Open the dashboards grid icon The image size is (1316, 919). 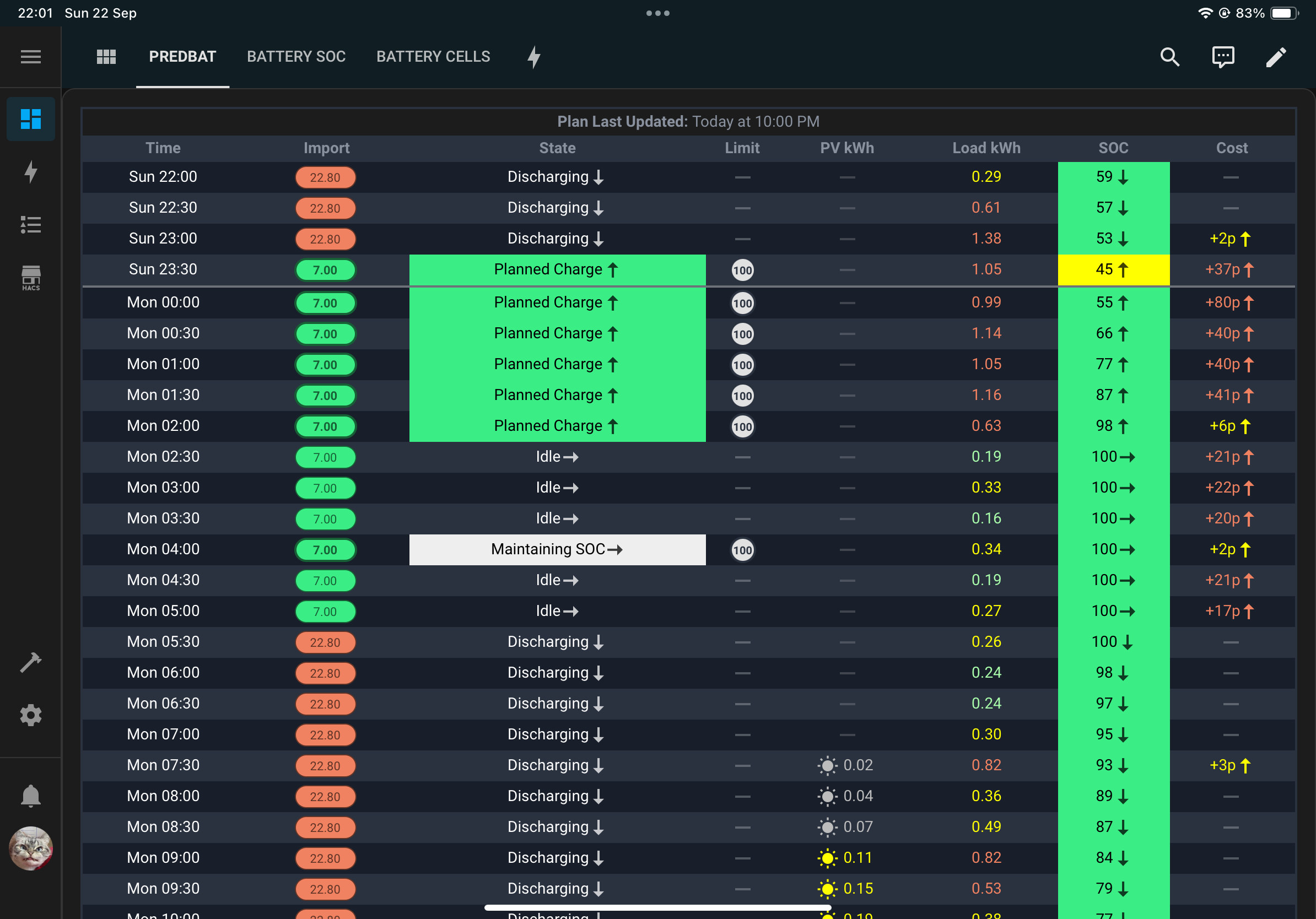coord(106,57)
